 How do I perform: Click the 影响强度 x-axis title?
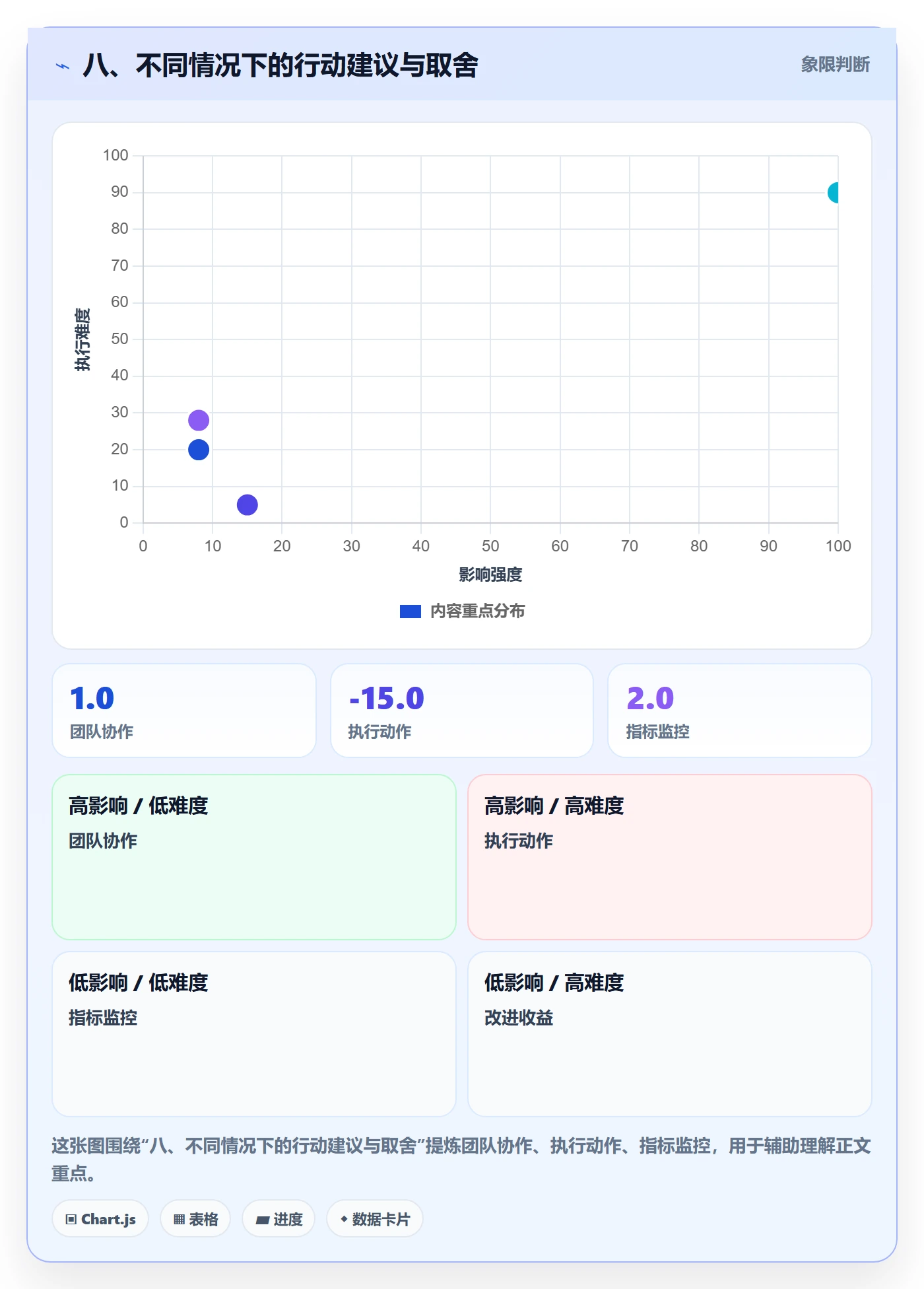(x=490, y=575)
